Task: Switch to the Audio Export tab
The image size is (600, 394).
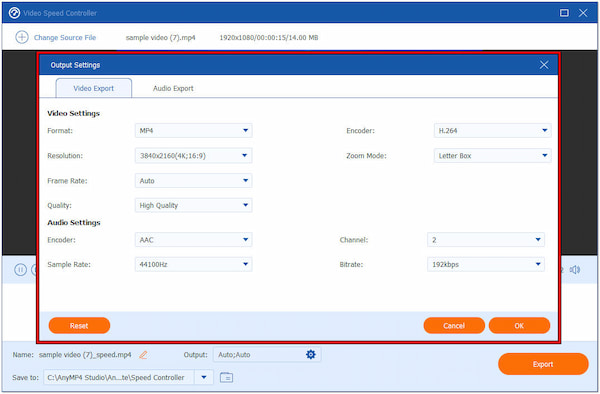Action: (x=173, y=88)
